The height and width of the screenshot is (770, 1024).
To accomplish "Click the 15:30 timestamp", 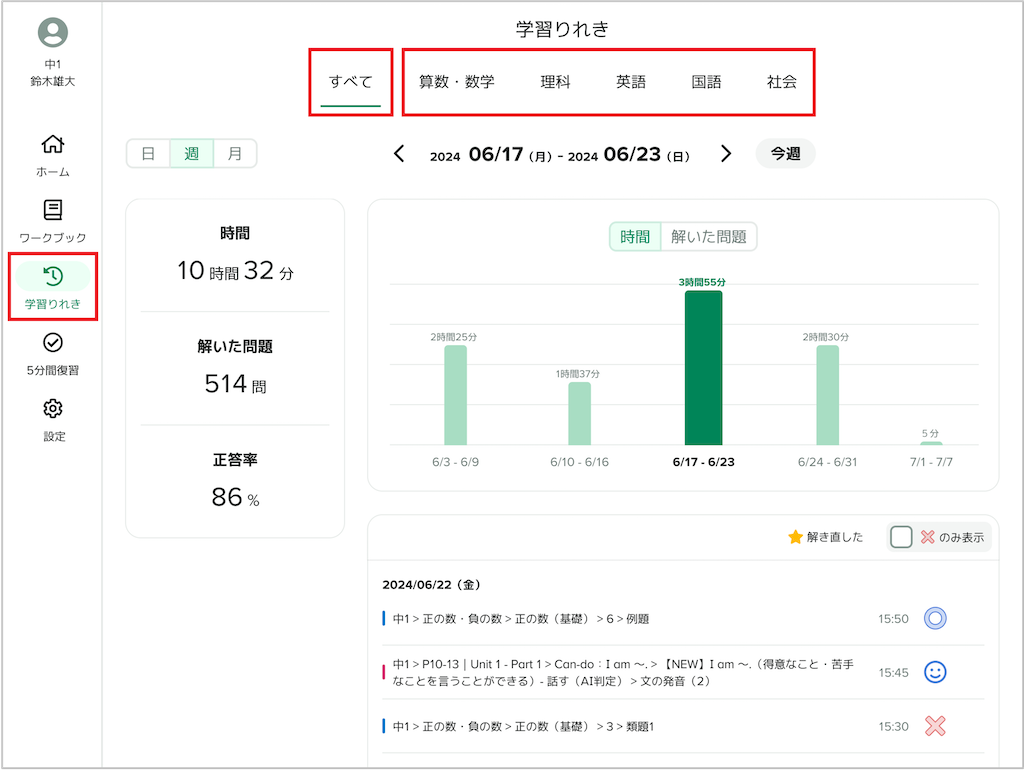I will click(x=893, y=726).
